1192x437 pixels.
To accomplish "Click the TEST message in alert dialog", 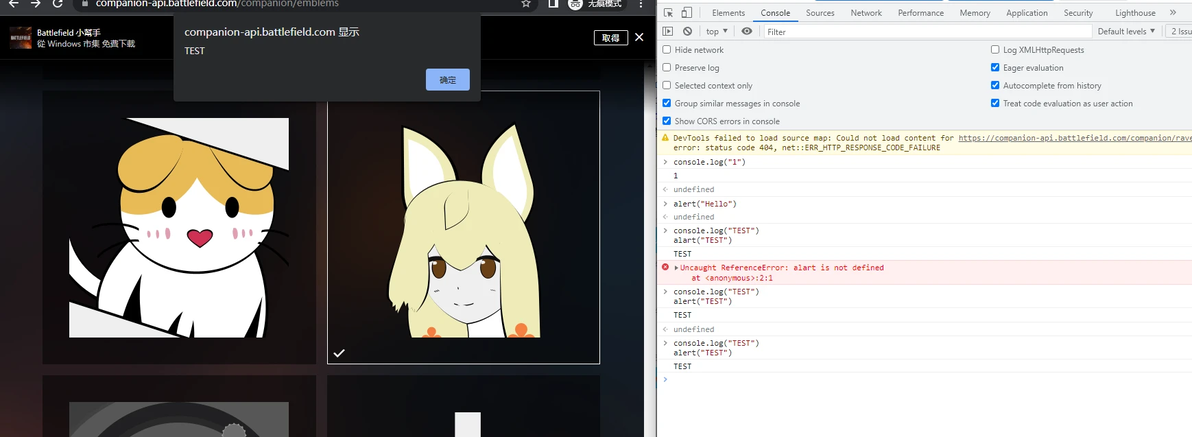I will tap(195, 51).
